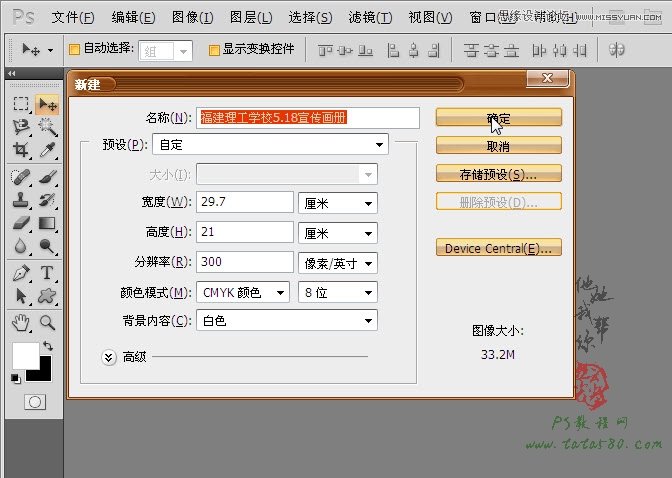Click the 名称 name input field
The width and height of the screenshot is (672, 478).
[308, 118]
